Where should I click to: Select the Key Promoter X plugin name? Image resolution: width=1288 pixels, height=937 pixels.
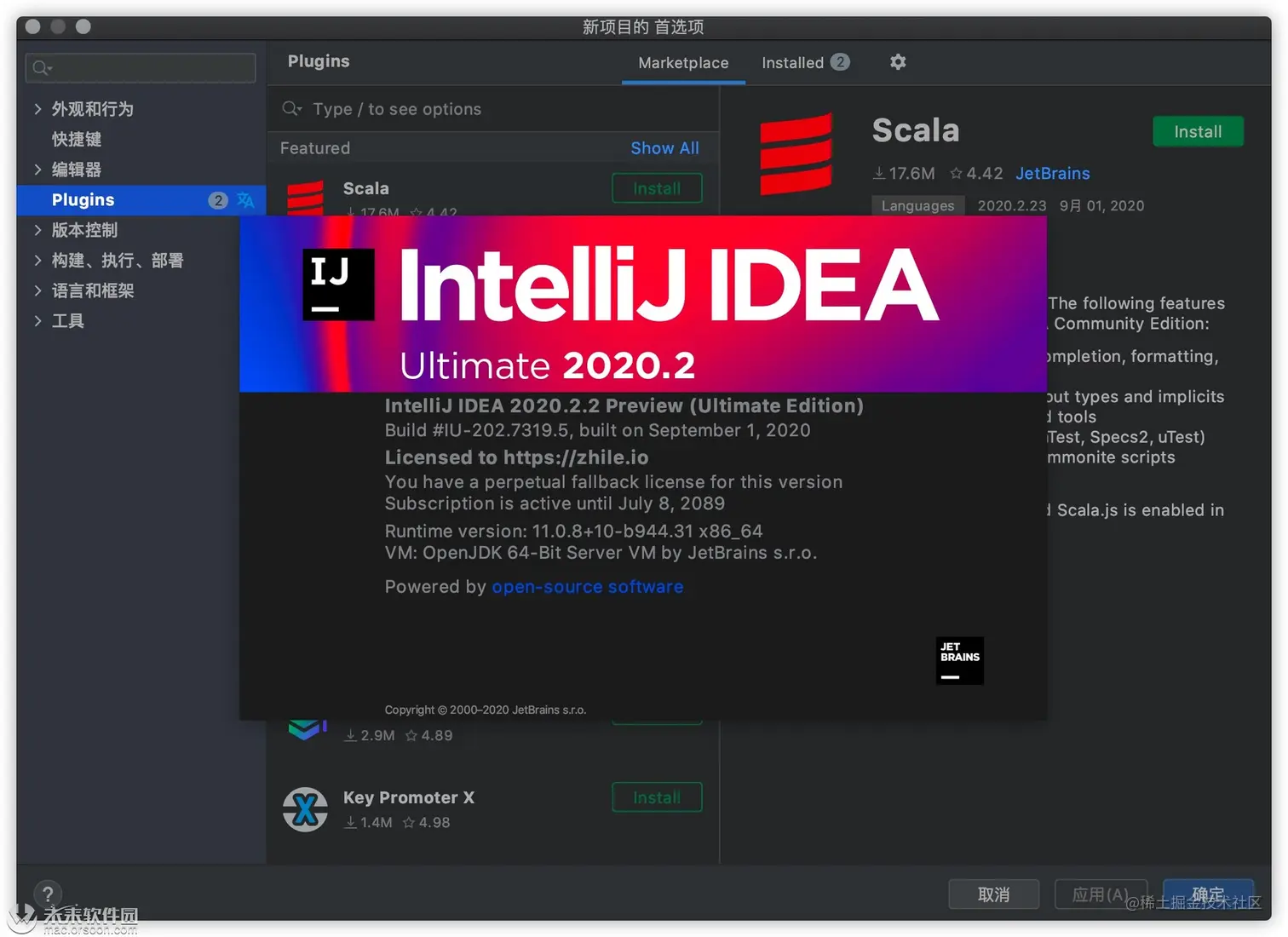pyautogui.click(x=409, y=798)
